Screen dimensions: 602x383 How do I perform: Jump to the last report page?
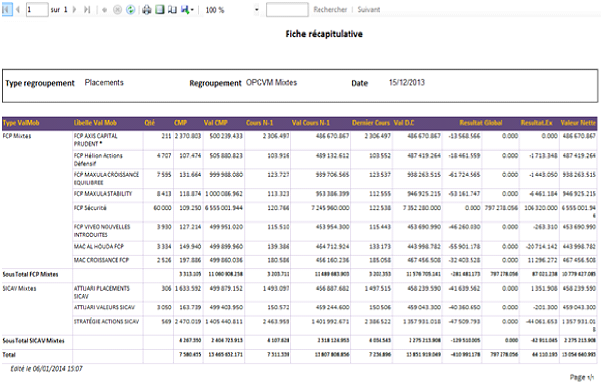click(x=87, y=10)
